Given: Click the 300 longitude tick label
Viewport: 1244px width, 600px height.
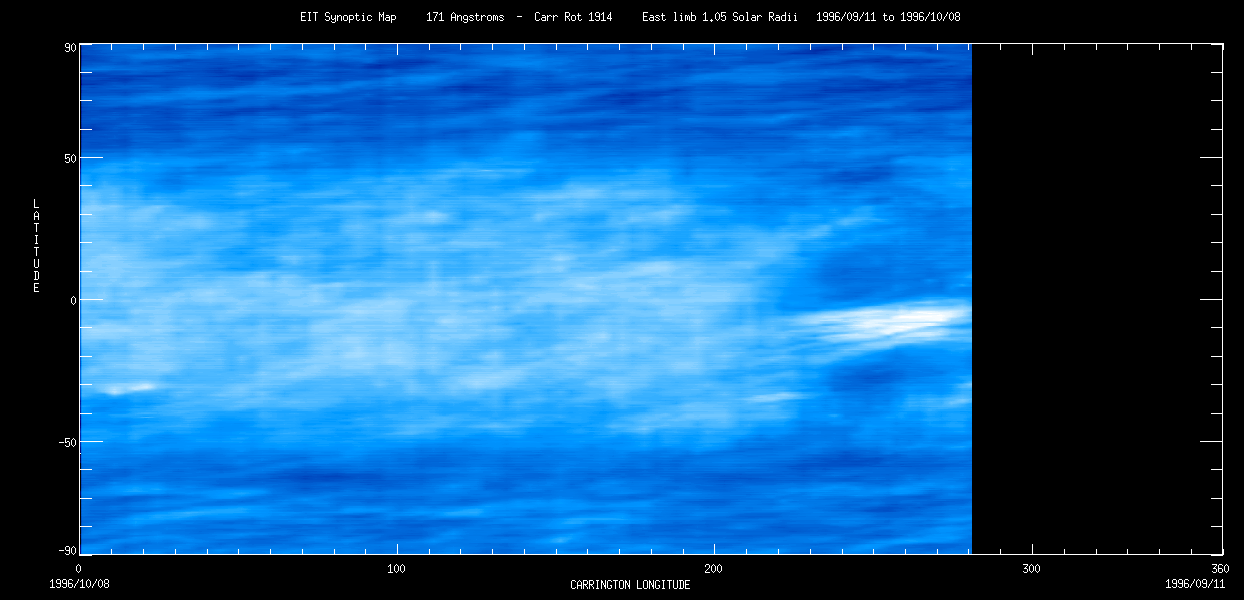Looking at the screenshot, I should point(1031,569).
